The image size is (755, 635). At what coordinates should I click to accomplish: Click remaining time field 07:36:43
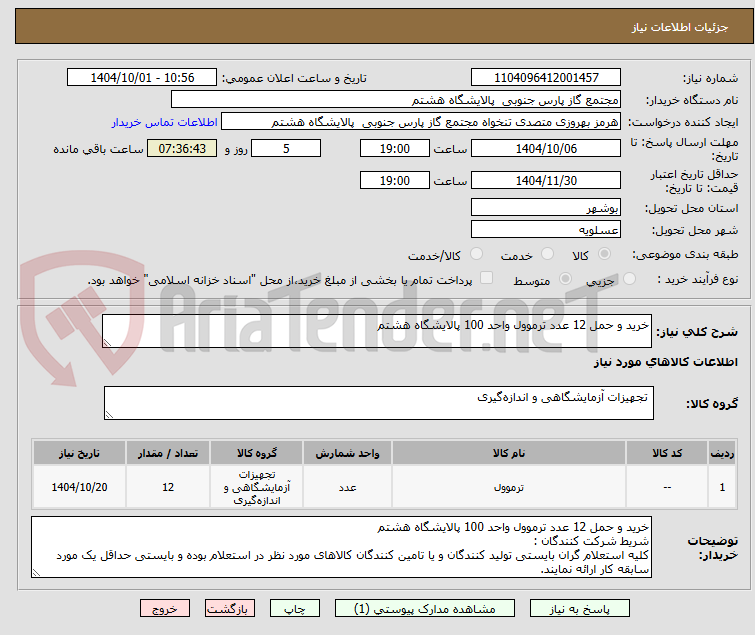[x=182, y=148]
